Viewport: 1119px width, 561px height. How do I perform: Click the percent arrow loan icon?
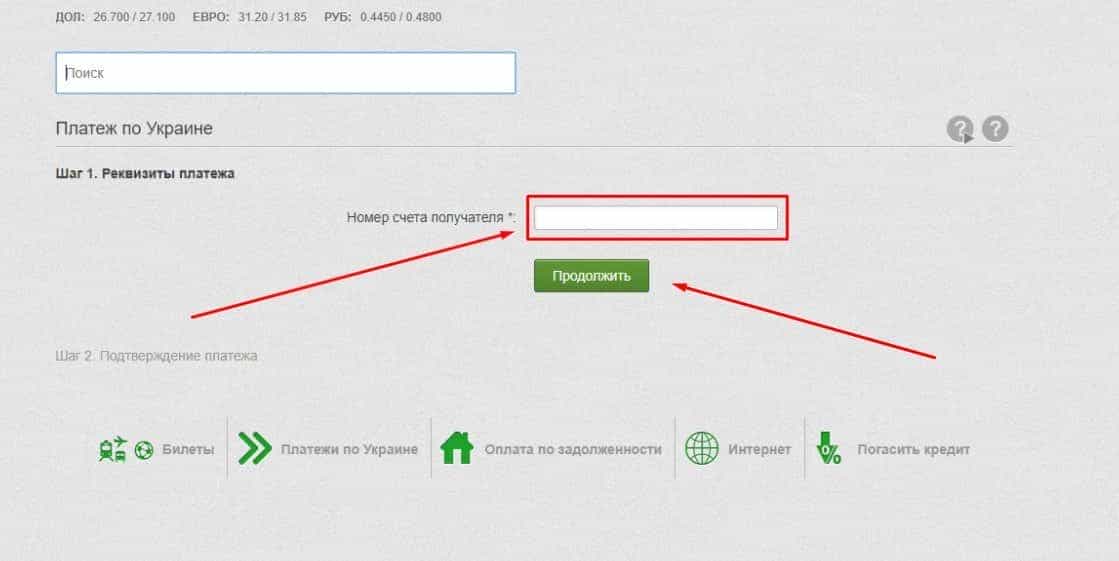(829, 449)
